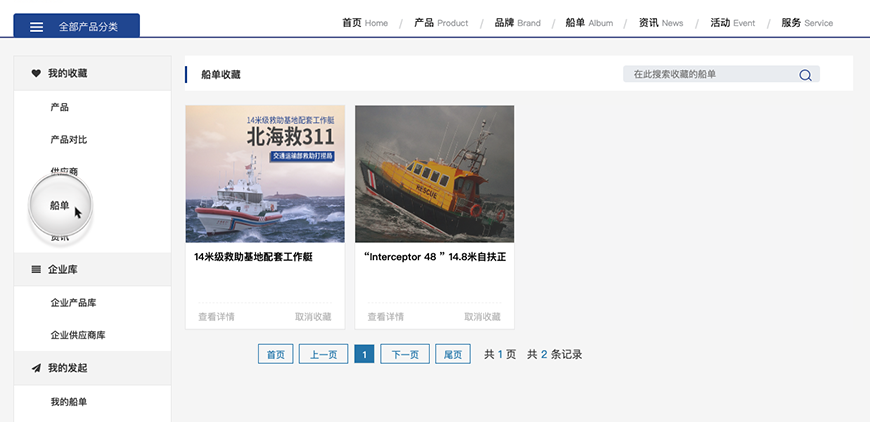Click the list icon beside 企业库
870x422 pixels.
[36, 269]
